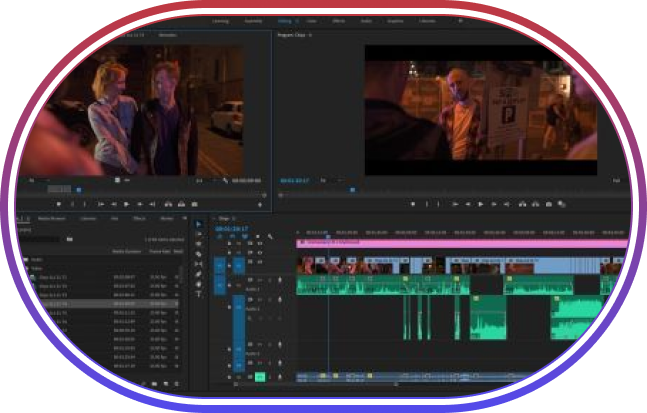This screenshot has height=413, width=647.
Task: Open Program panel menu icon
Action: tap(310, 35)
